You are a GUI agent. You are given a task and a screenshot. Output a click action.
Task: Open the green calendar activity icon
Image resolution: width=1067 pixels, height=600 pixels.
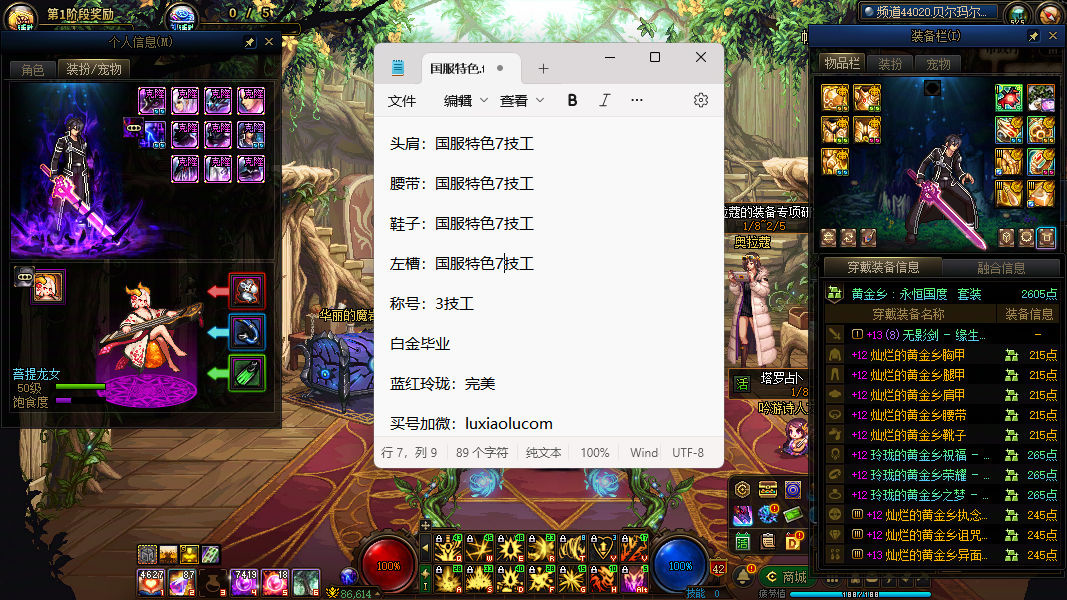click(743, 541)
